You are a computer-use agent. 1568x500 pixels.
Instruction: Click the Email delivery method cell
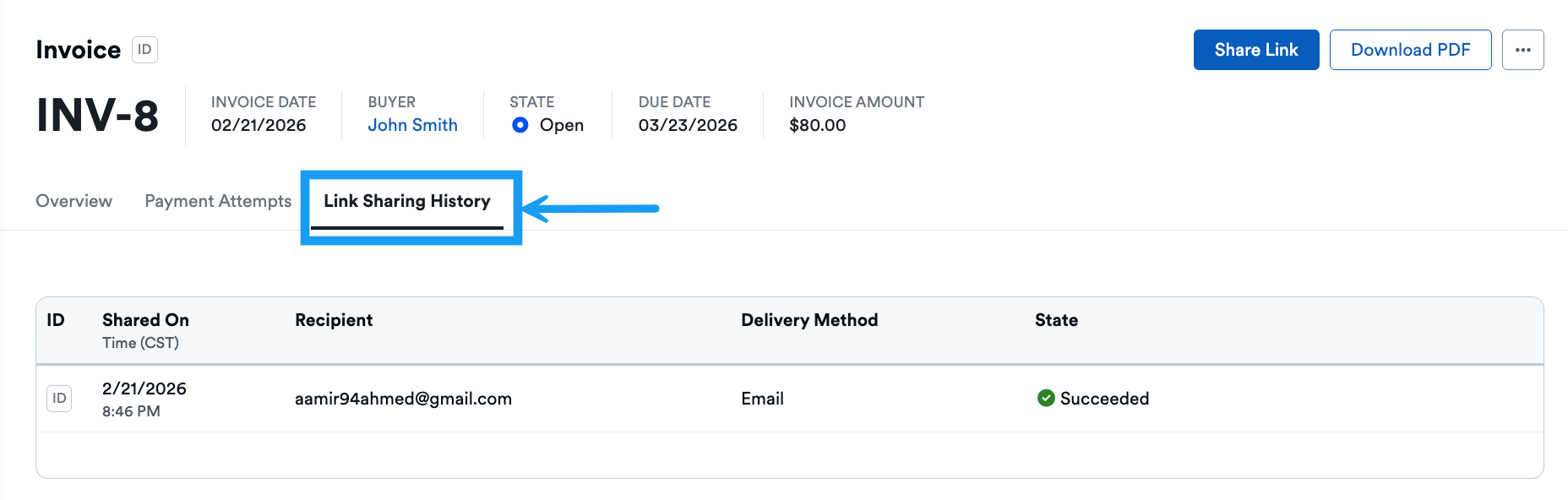click(x=762, y=399)
